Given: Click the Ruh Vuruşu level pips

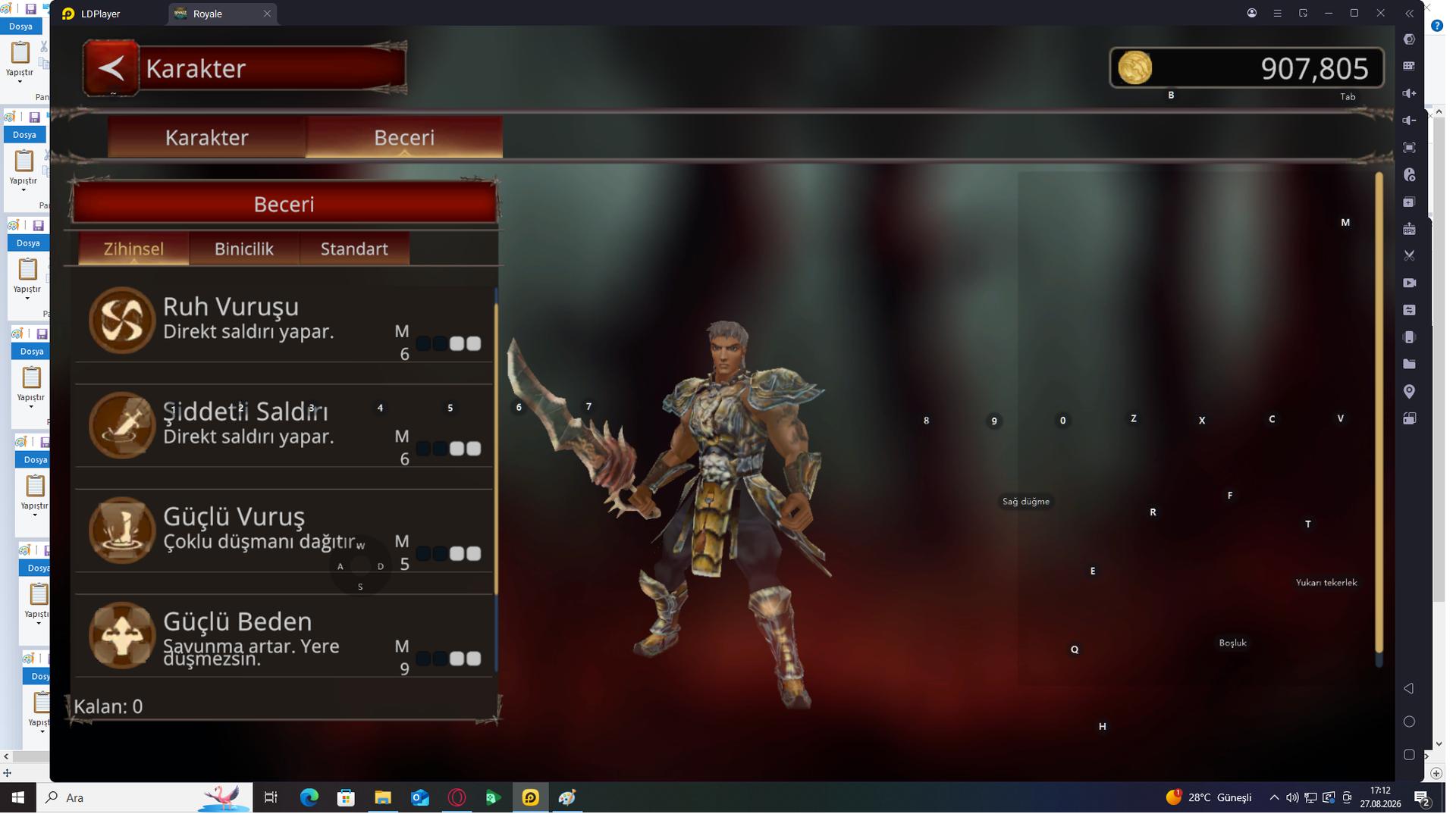Looking at the screenshot, I should (448, 344).
